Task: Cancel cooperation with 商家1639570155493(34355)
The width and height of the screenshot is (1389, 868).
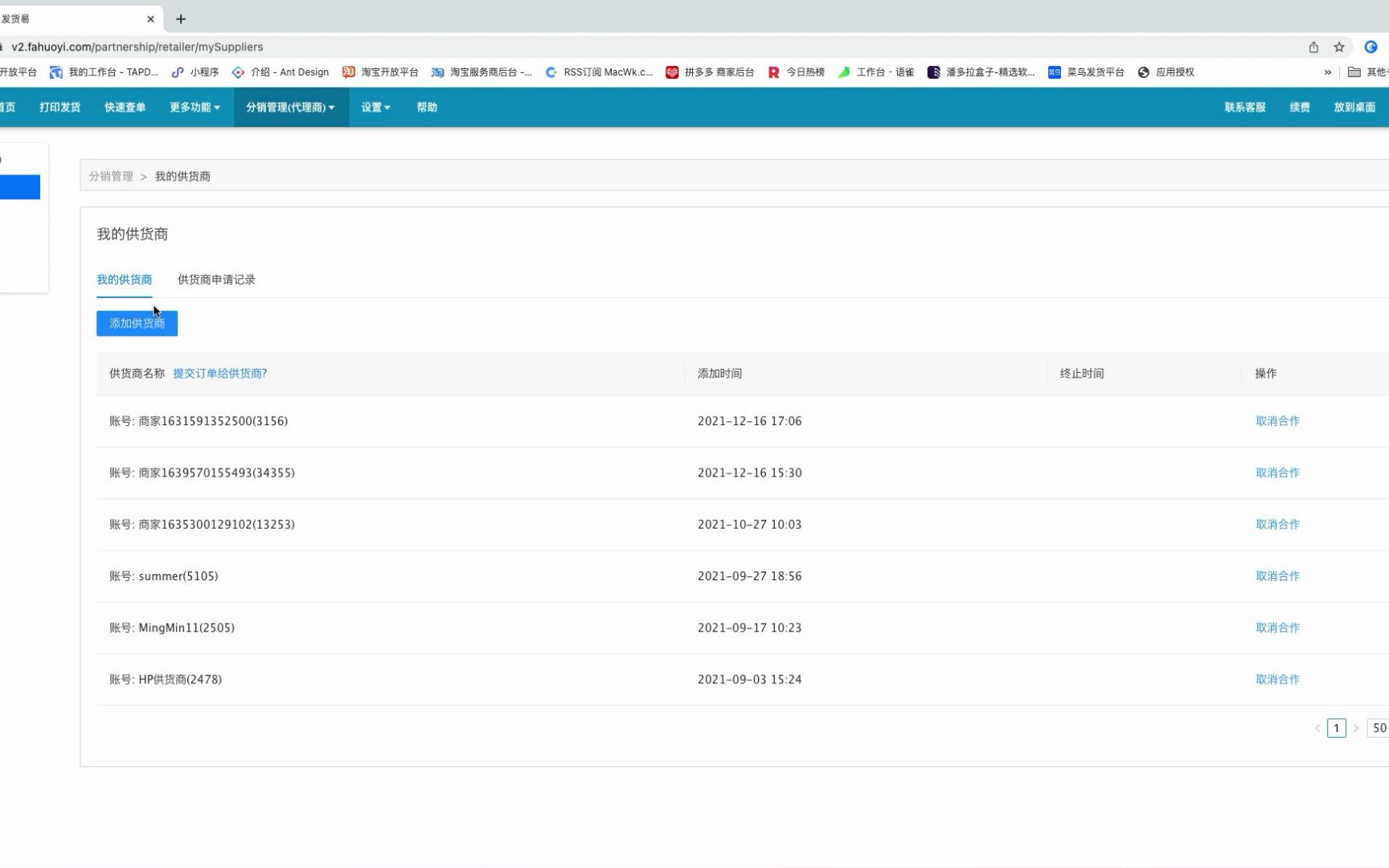Action: (x=1277, y=473)
